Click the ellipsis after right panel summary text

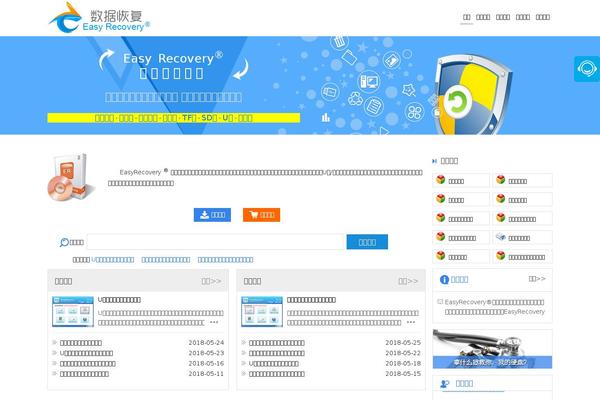[411, 323]
